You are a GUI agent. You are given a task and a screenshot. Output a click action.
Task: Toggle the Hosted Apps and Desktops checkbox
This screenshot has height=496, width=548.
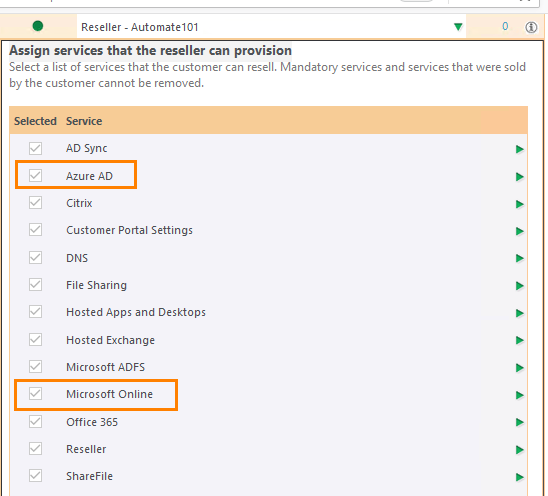pyautogui.click(x=35, y=312)
